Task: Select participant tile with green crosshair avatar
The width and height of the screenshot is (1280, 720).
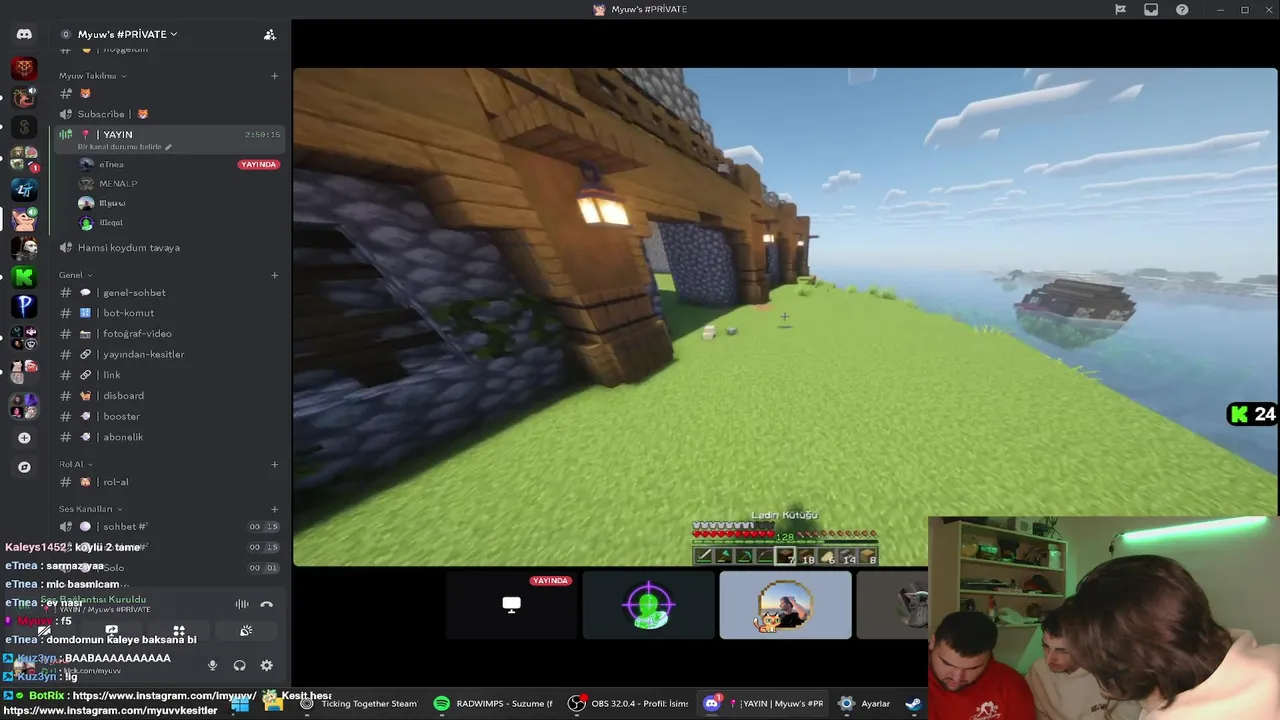Action: pos(648,605)
